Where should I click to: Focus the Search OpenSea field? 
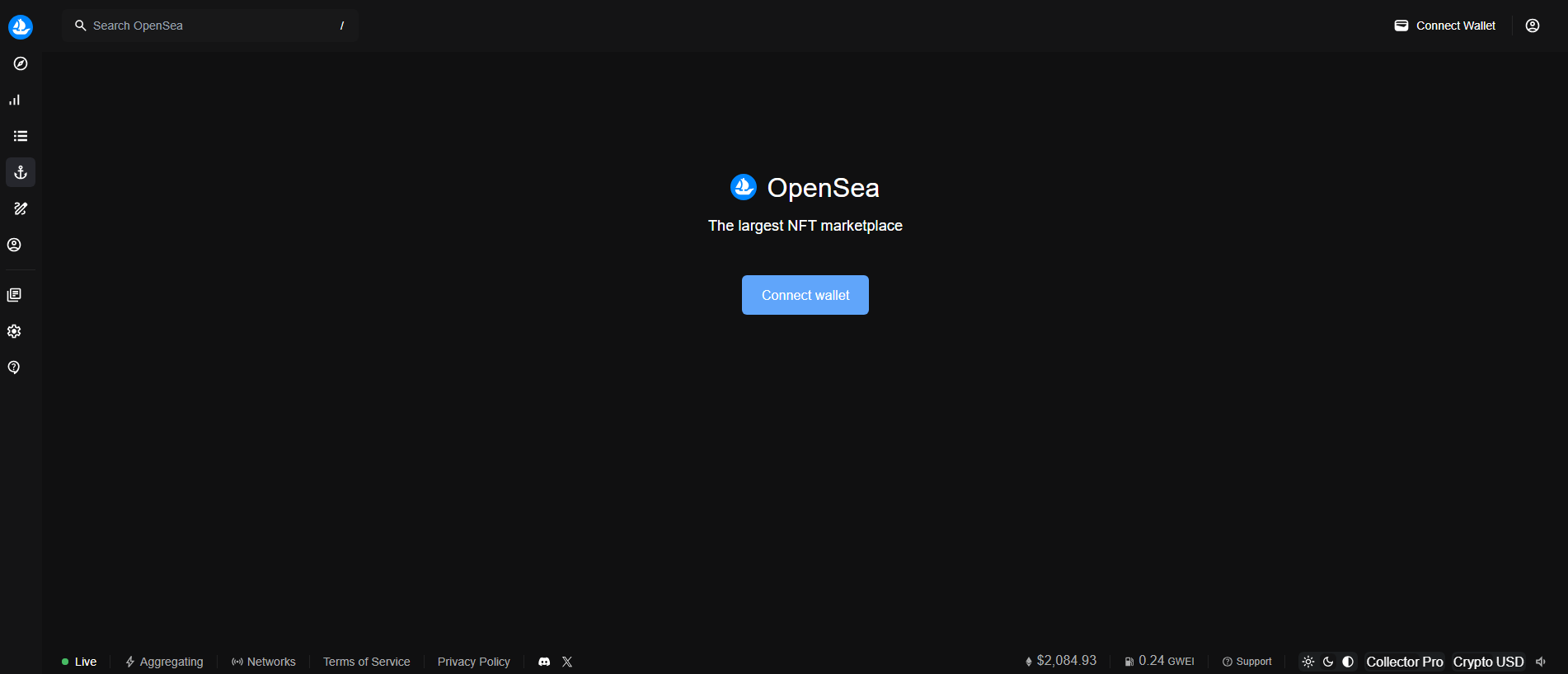point(210,26)
